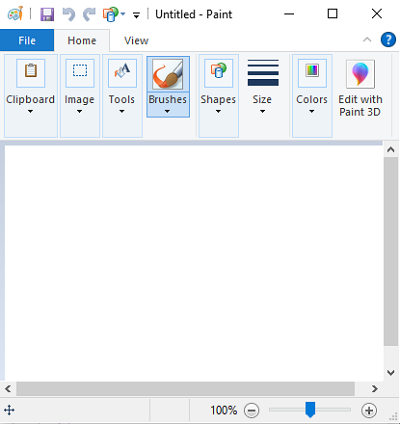Select the Brushes paintbrush icon
400x424 pixels.
(168, 74)
